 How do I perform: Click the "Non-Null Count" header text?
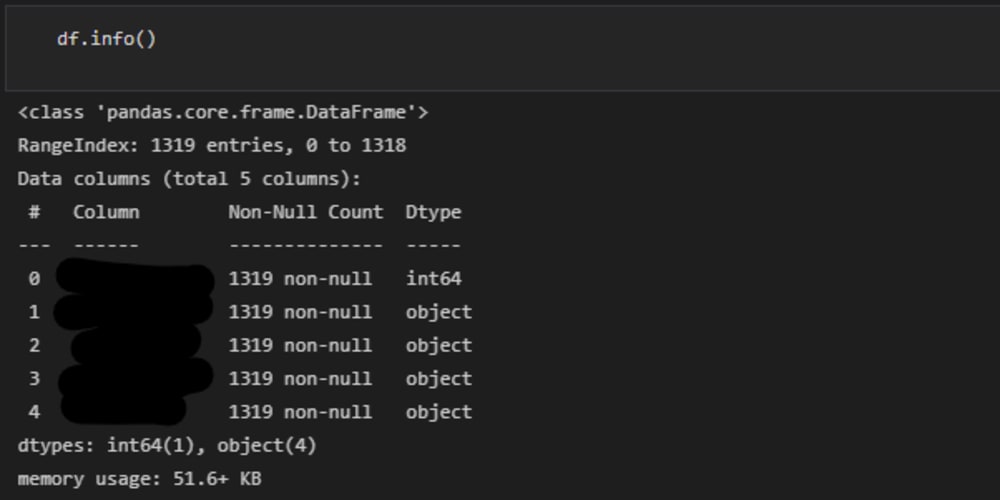[x=306, y=212]
